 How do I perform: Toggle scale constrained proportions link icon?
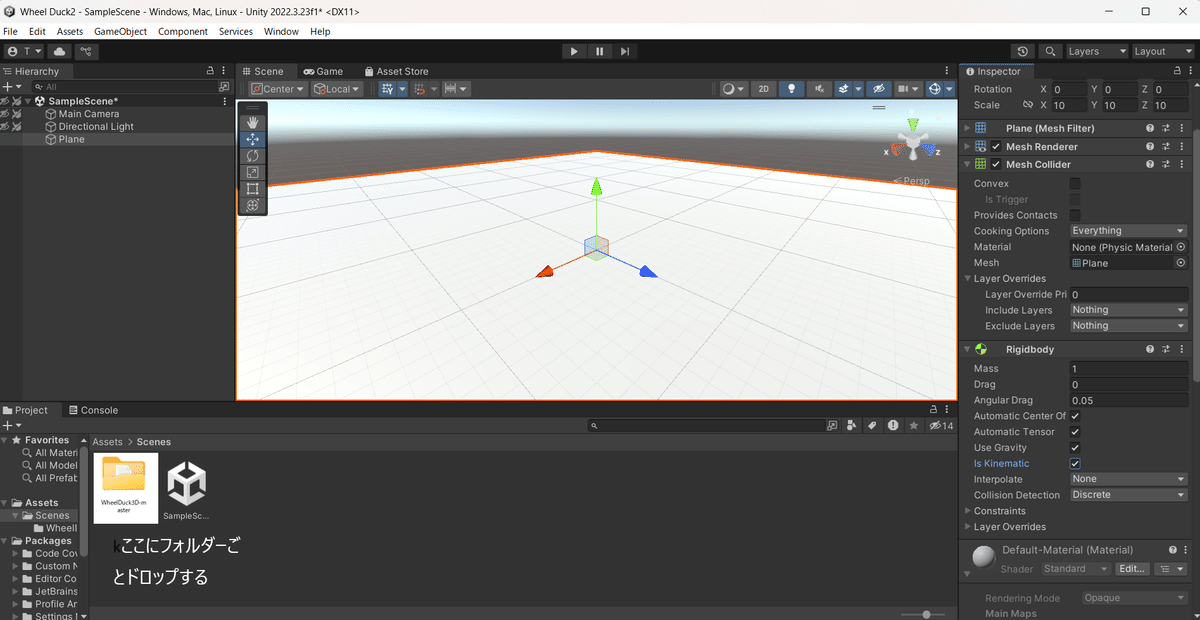1027,105
